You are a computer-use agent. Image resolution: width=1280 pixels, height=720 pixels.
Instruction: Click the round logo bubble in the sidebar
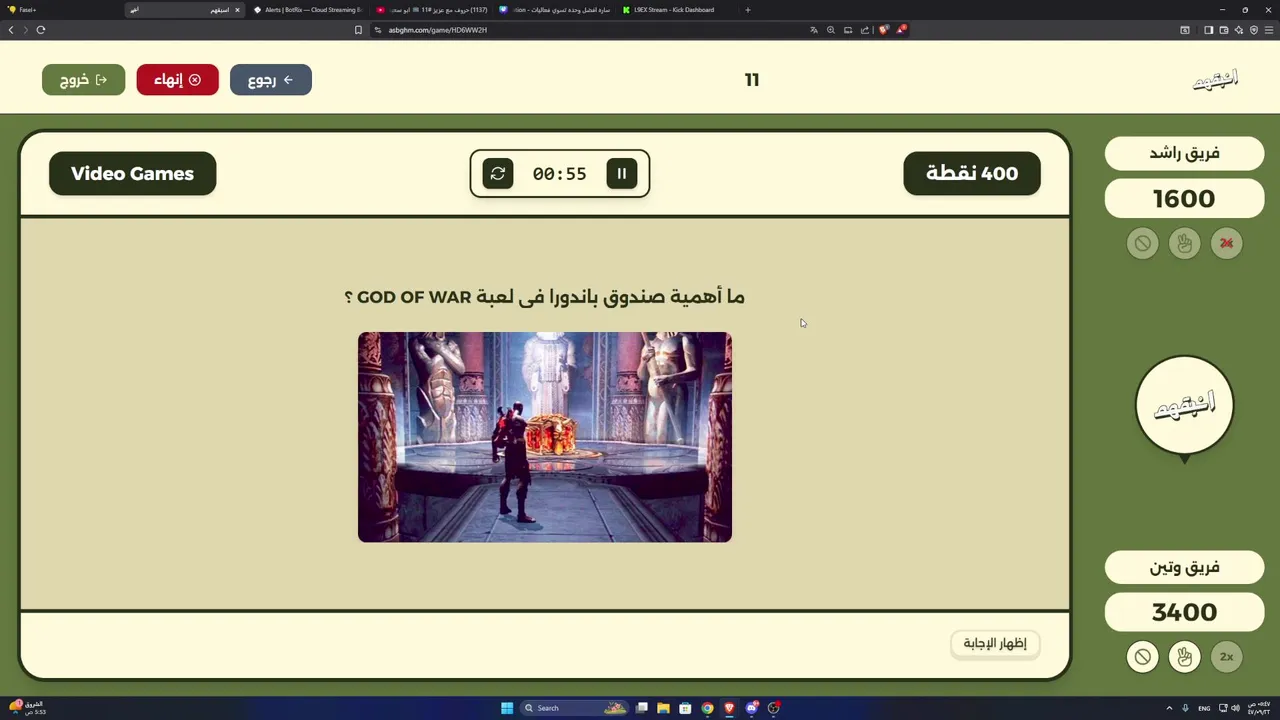click(x=1185, y=405)
